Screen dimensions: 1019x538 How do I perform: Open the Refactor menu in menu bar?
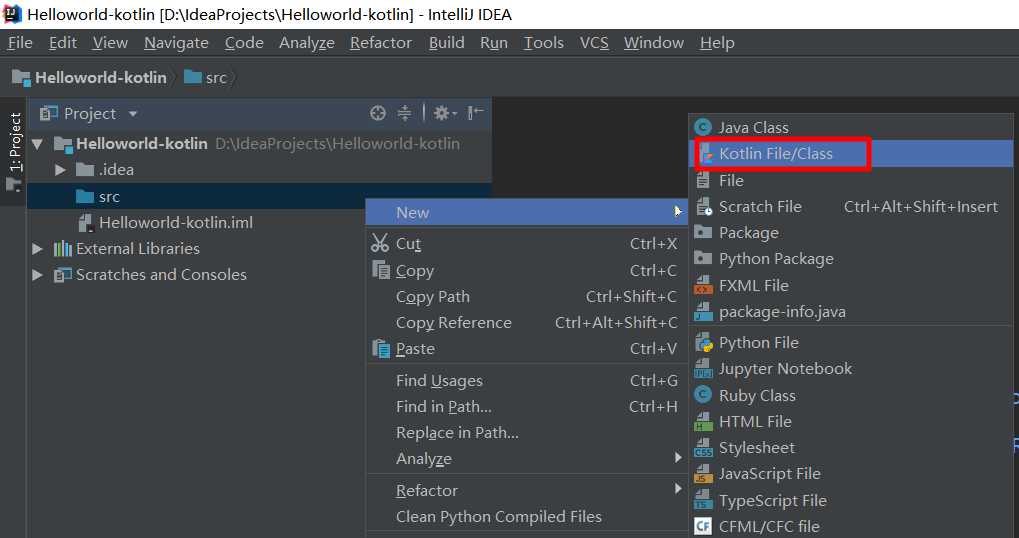coord(381,43)
